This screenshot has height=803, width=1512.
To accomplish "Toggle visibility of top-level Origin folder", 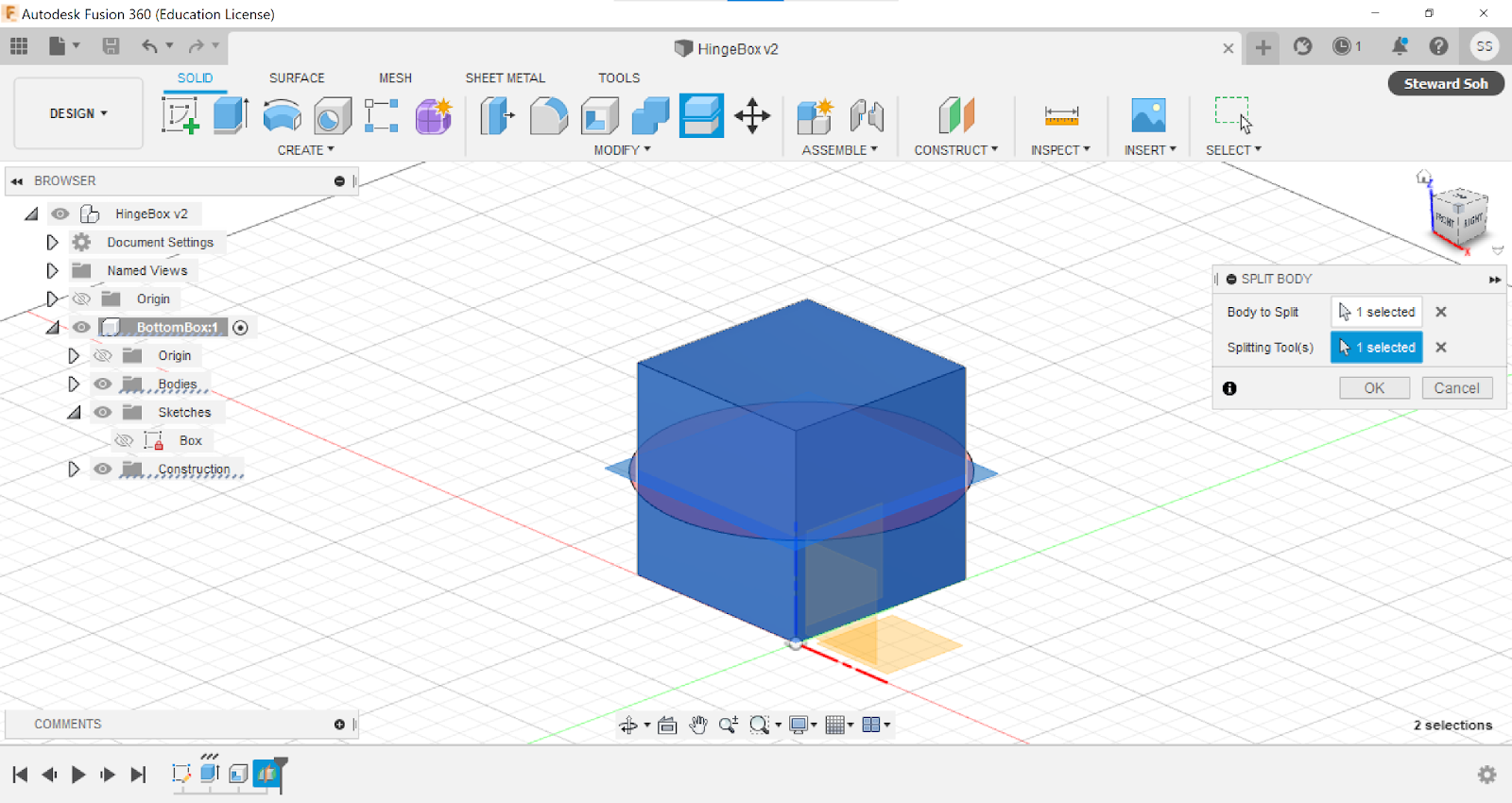I will coord(82,299).
